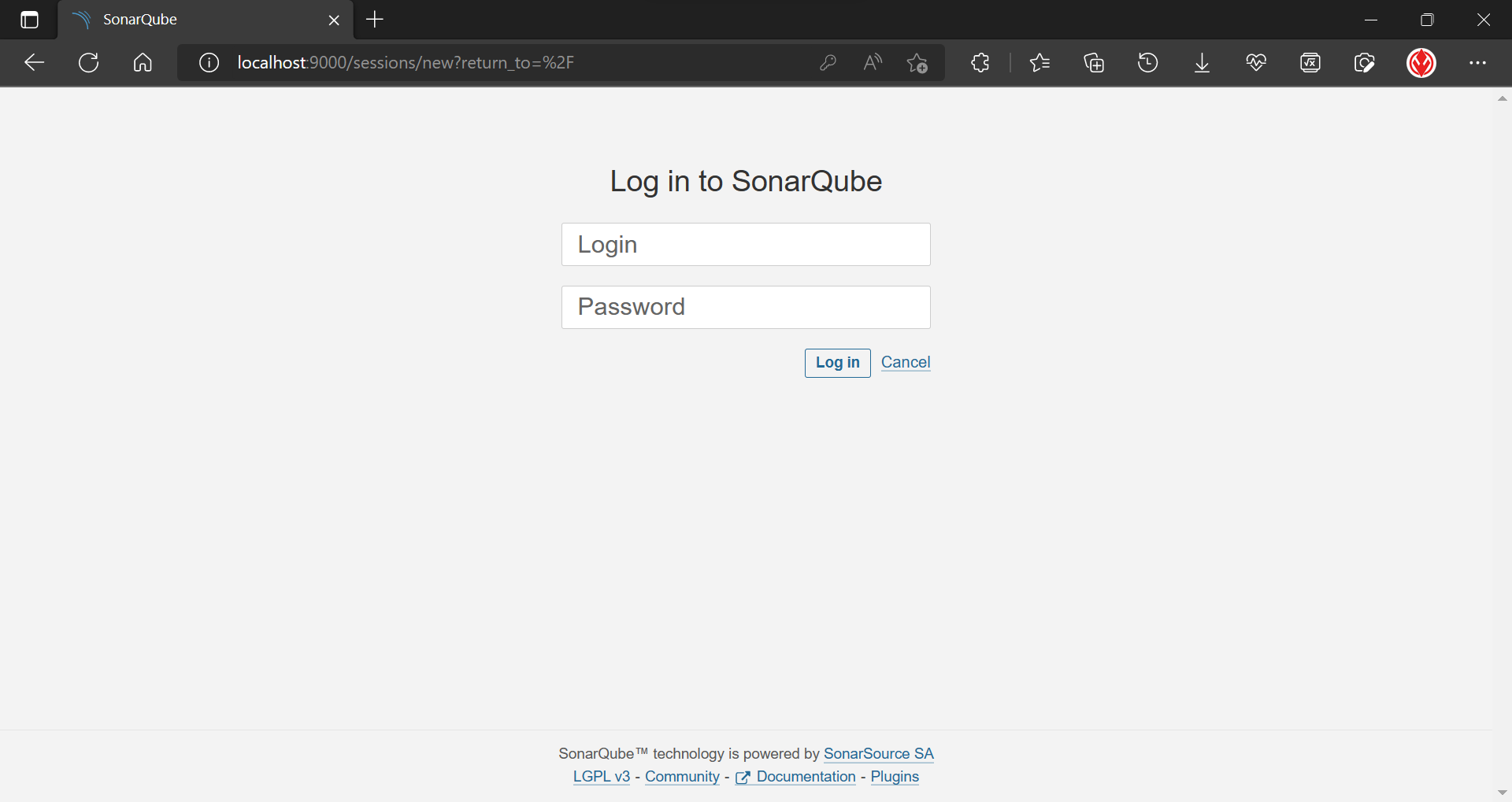This screenshot has width=1512, height=802.
Task: Open the Downloads icon
Action: (1202, 63)
